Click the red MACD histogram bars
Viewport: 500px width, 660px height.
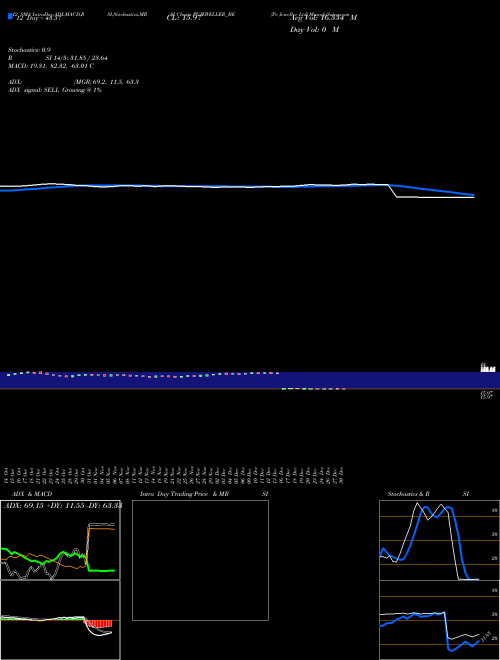pos(98,624)
